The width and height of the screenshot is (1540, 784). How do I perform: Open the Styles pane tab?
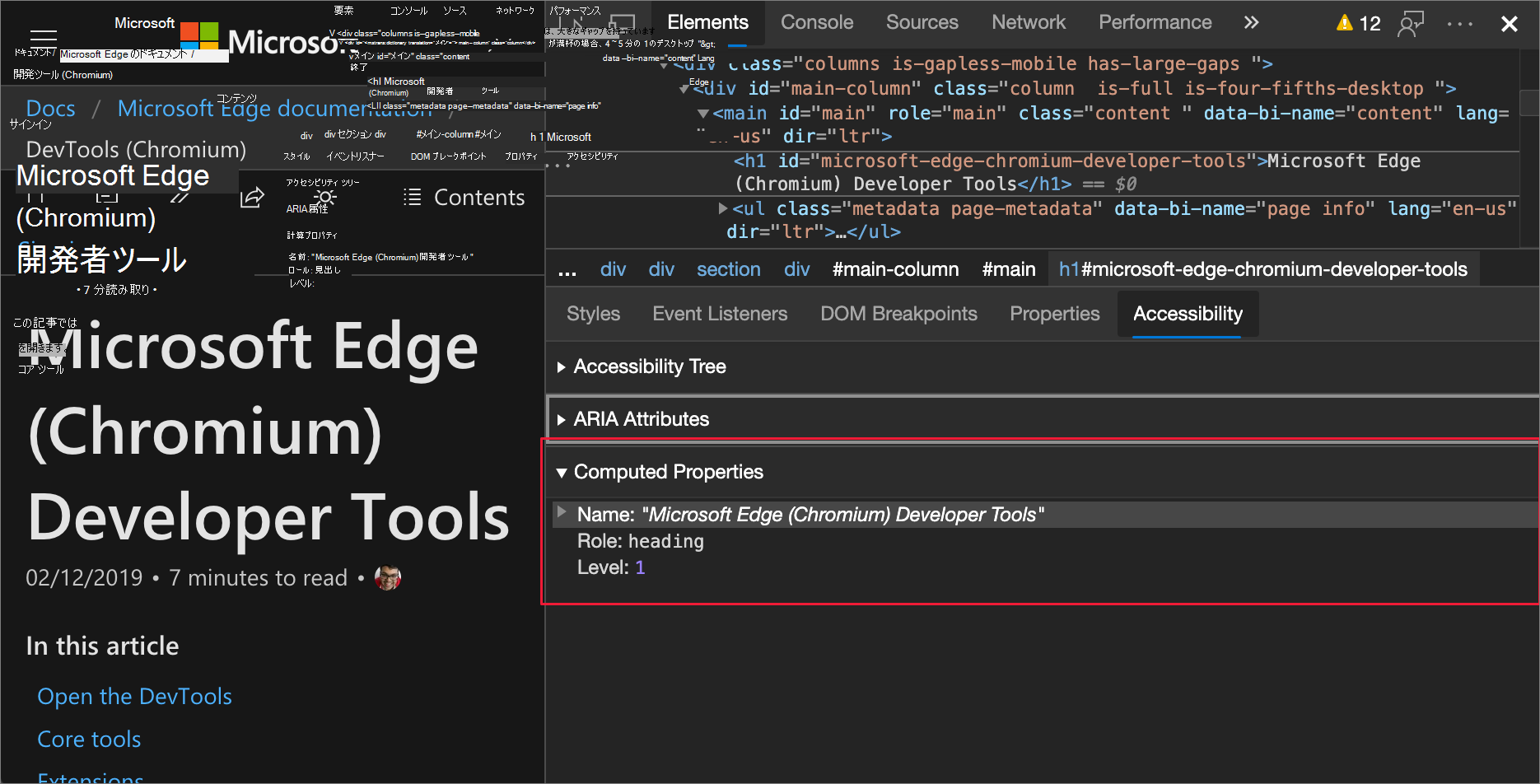coord(593,314)
